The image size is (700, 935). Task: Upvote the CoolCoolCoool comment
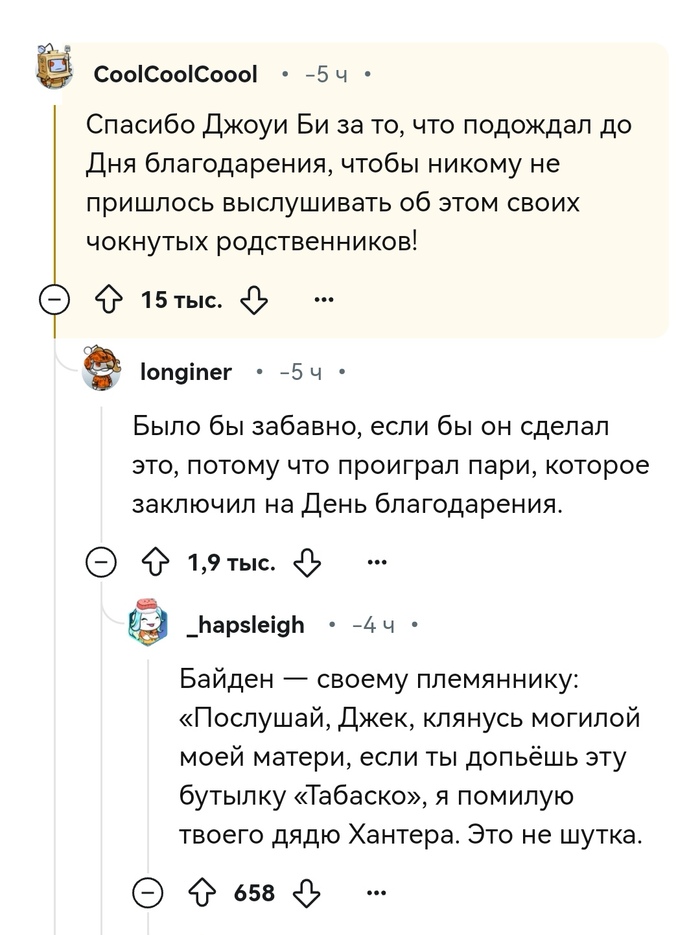click(108, 300)
